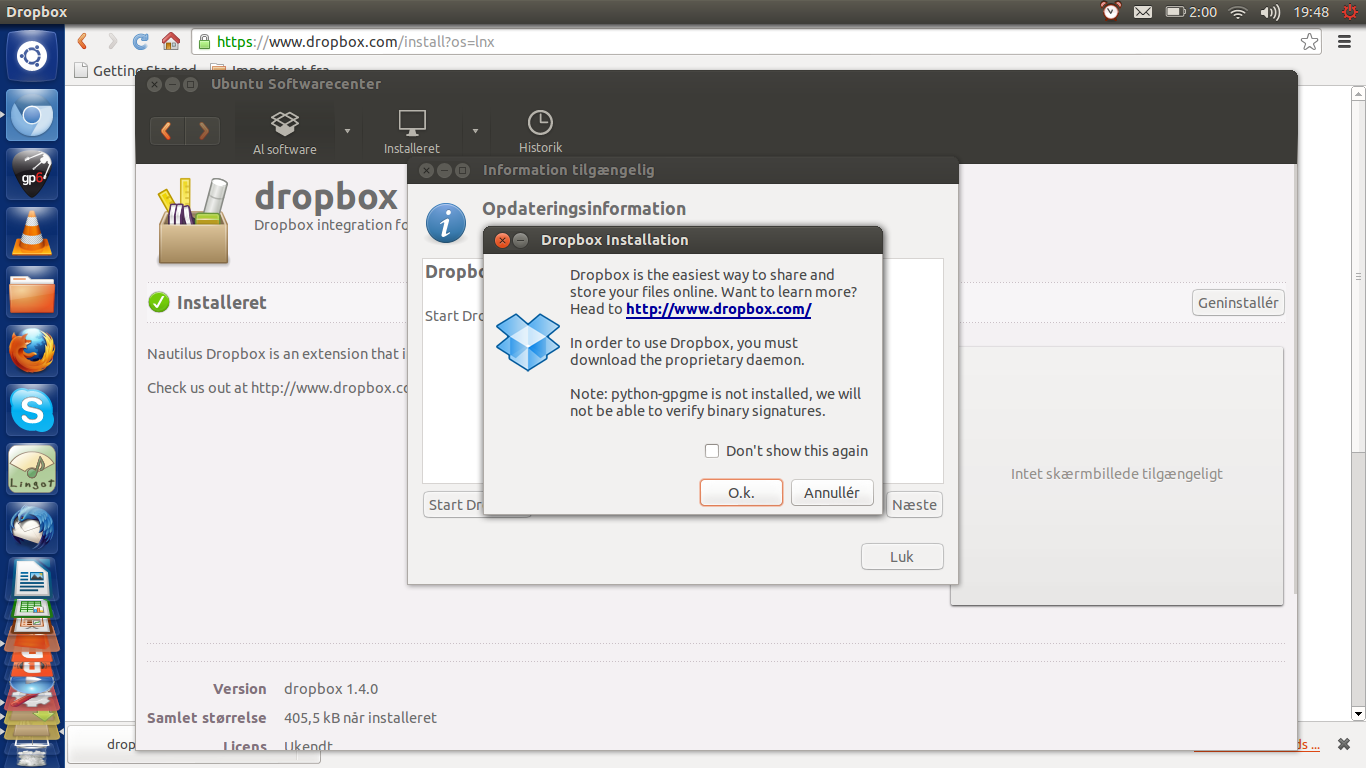The height and width of the screenshot is (768, 1366).
Task: Launch Firefox from the launcher
Action: coord(32,351)
